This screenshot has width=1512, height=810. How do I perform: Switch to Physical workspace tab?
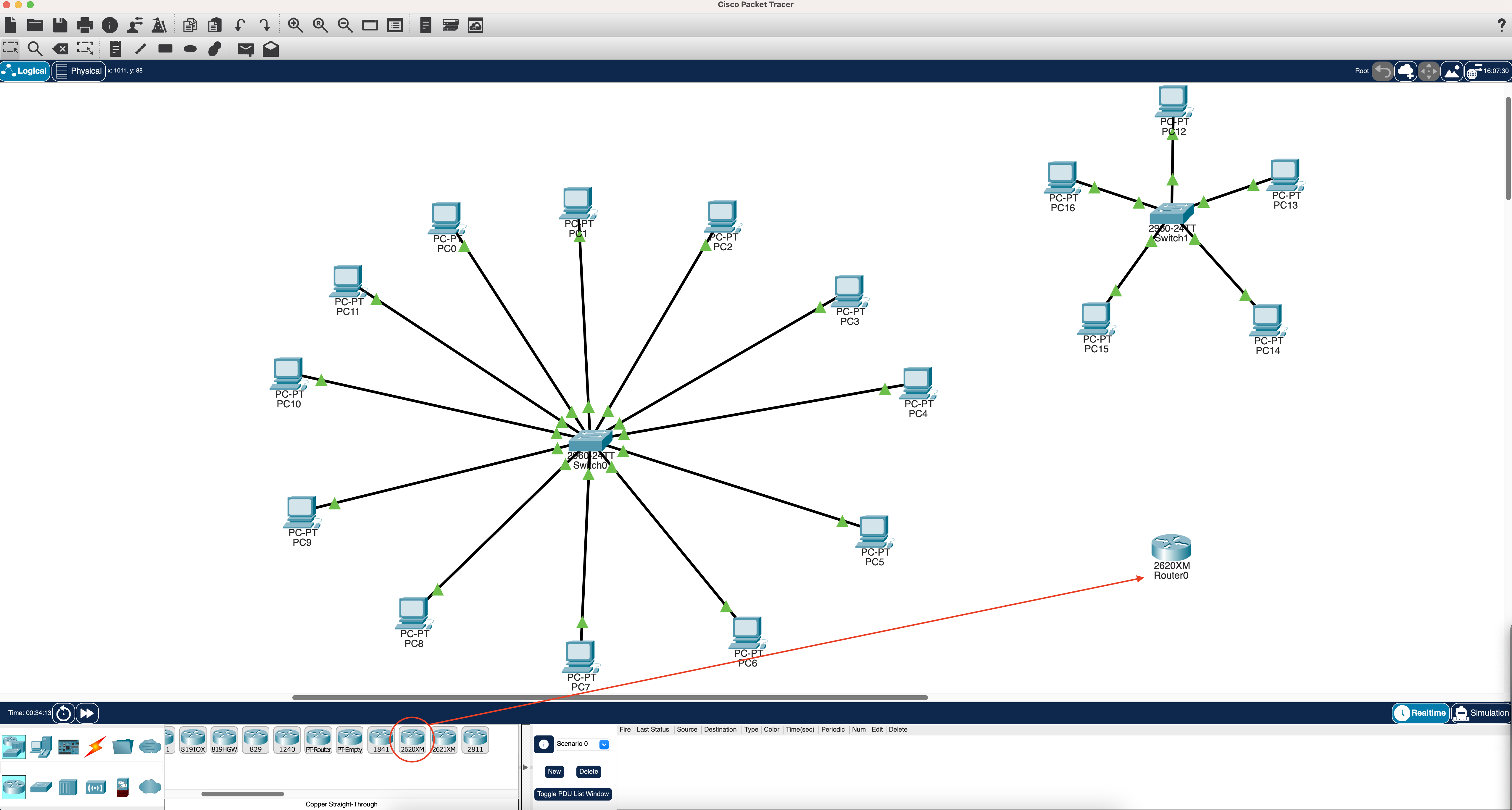tap(79, 71)
